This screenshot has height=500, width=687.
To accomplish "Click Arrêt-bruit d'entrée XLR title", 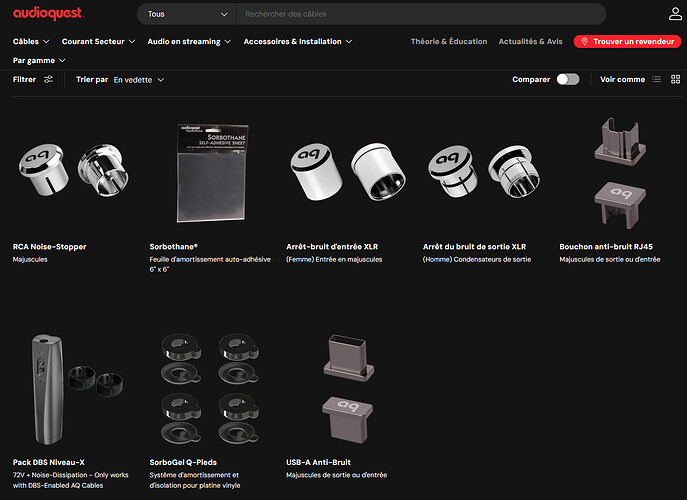I will [x=332, y=247].
